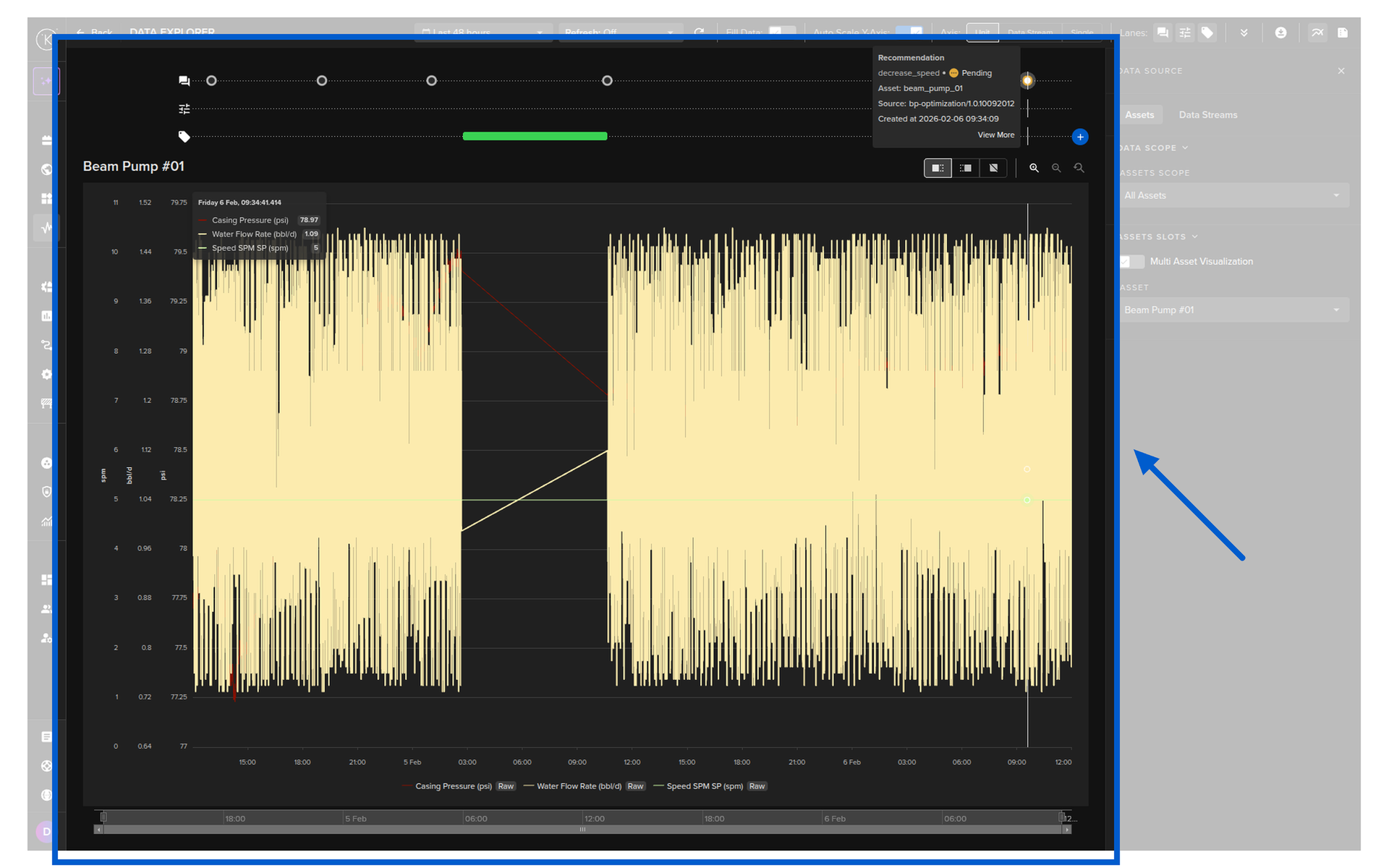Click the double chevron collapse icon
Viewport: 1389px width, 868px height.
(x=1244, y=33)
